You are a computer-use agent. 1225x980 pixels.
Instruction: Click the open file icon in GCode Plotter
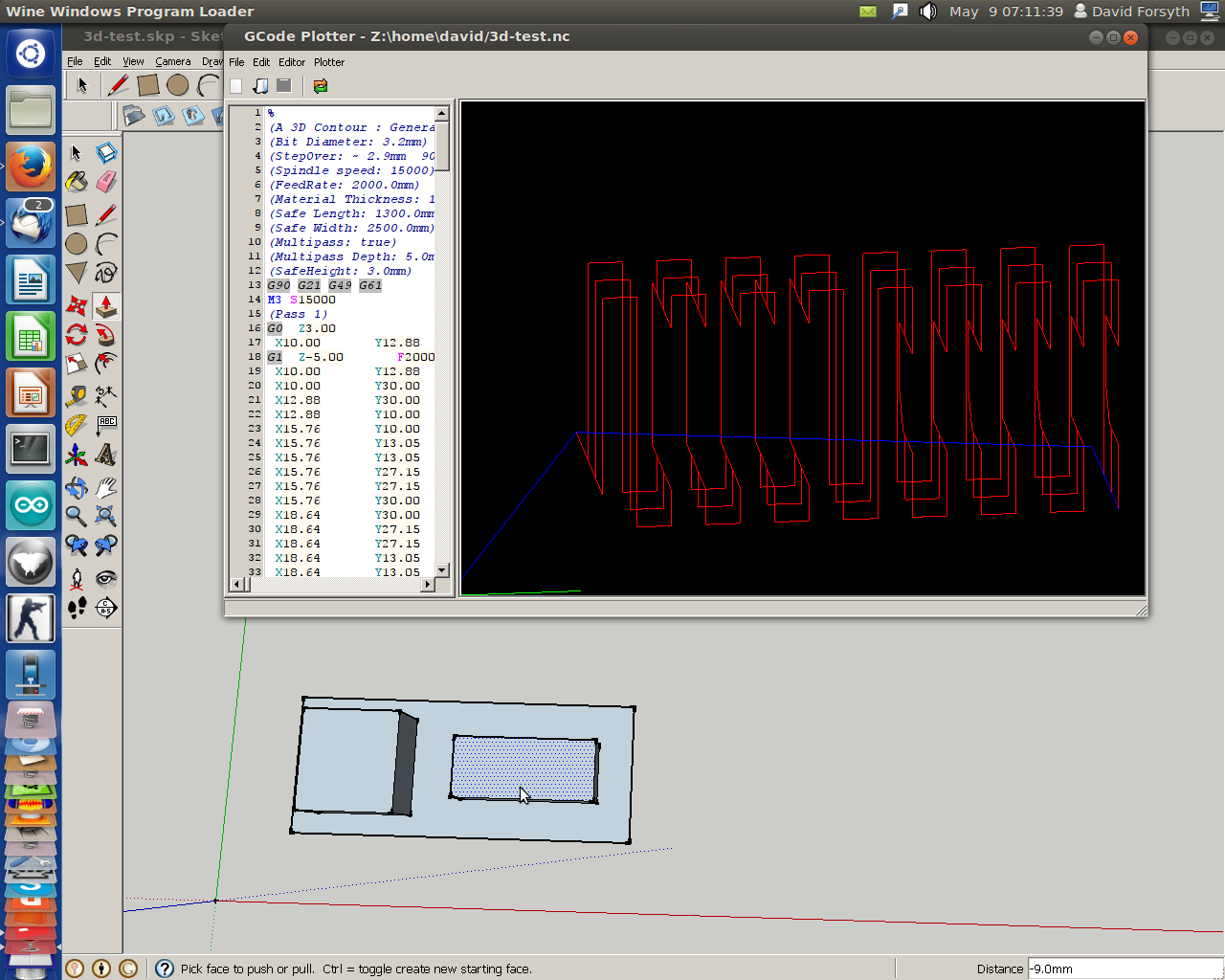260,86
